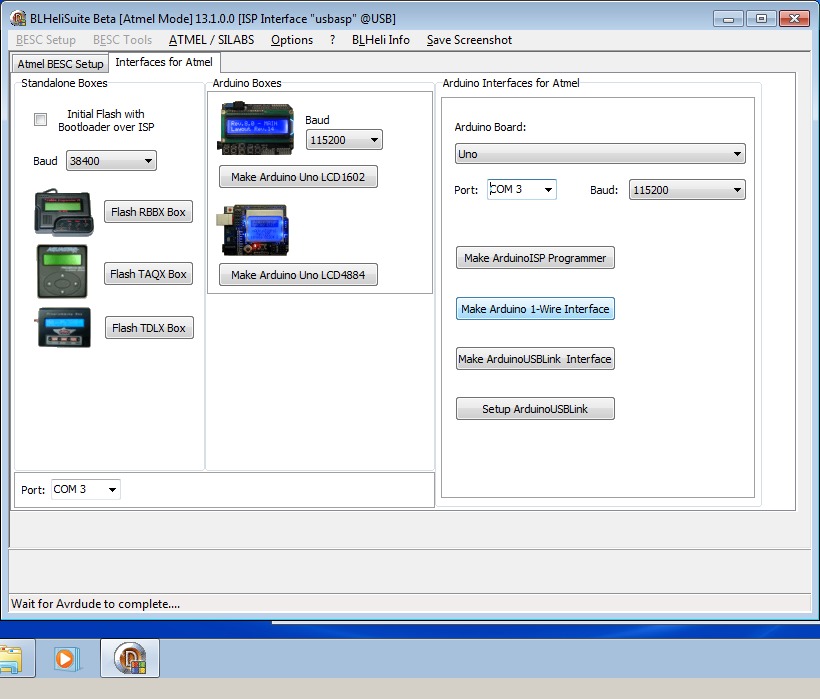Select the BLHeliSuite taskbar icon

(x=130, y=658)
